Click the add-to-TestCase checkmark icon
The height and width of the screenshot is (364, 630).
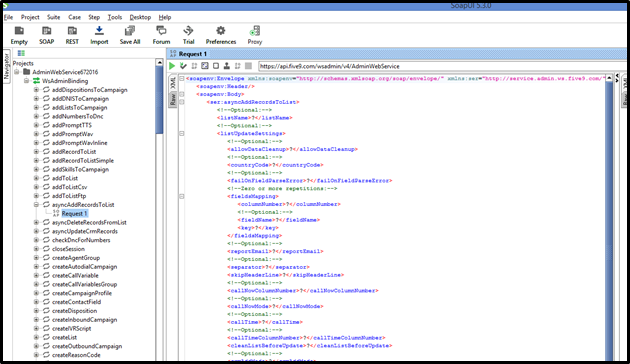pyautogui.click(x=183, y=66)
